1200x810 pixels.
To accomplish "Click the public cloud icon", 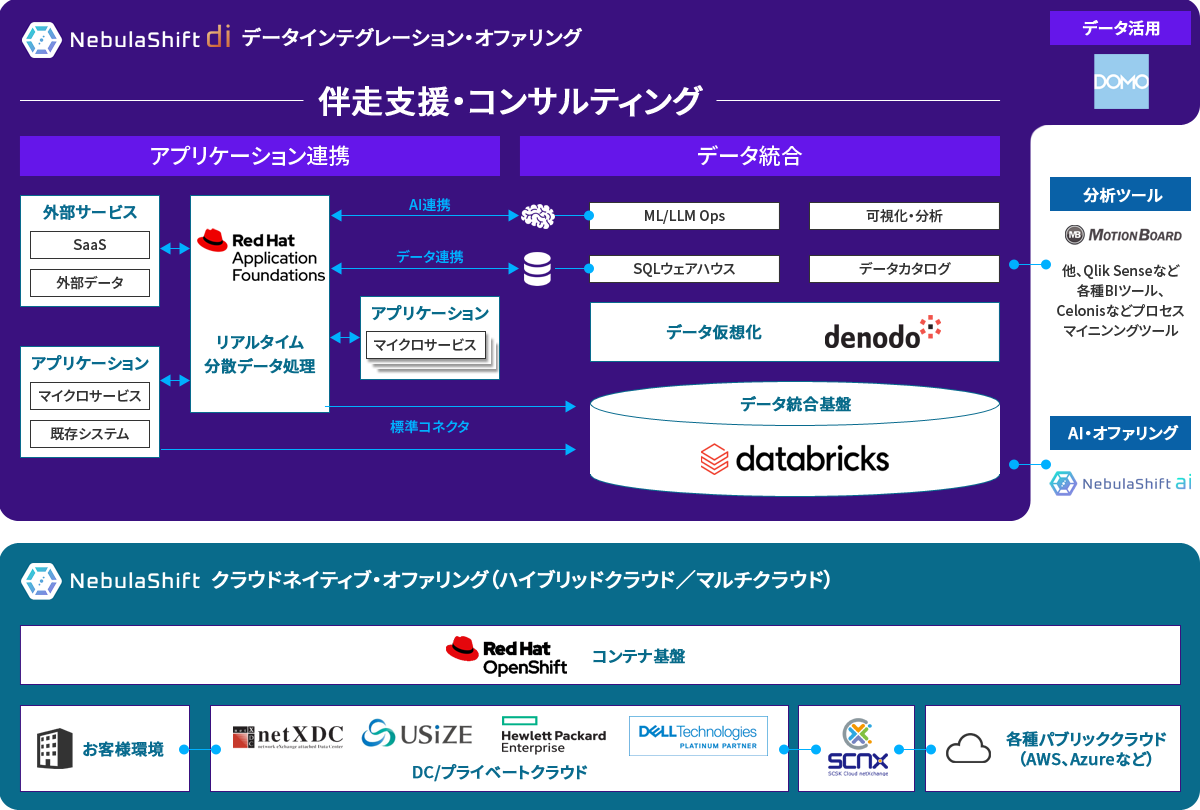I will point(967,747).
